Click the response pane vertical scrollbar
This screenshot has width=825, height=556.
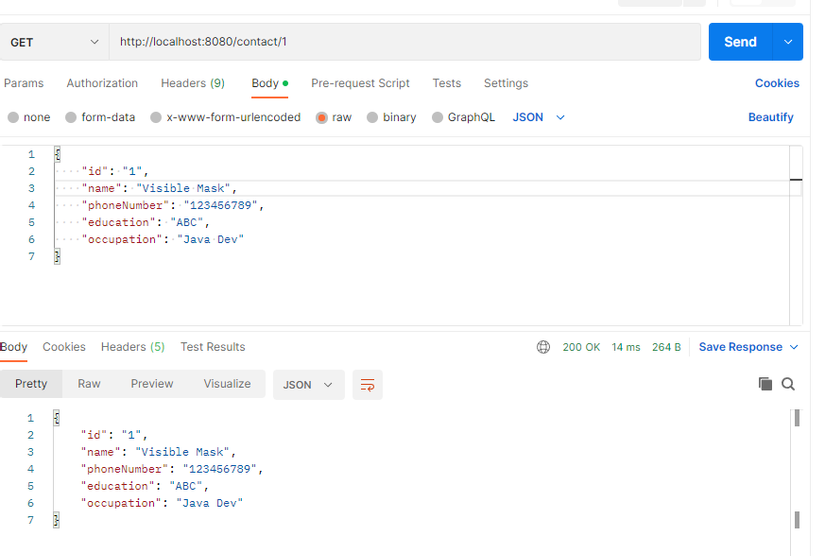coord(797,468)
